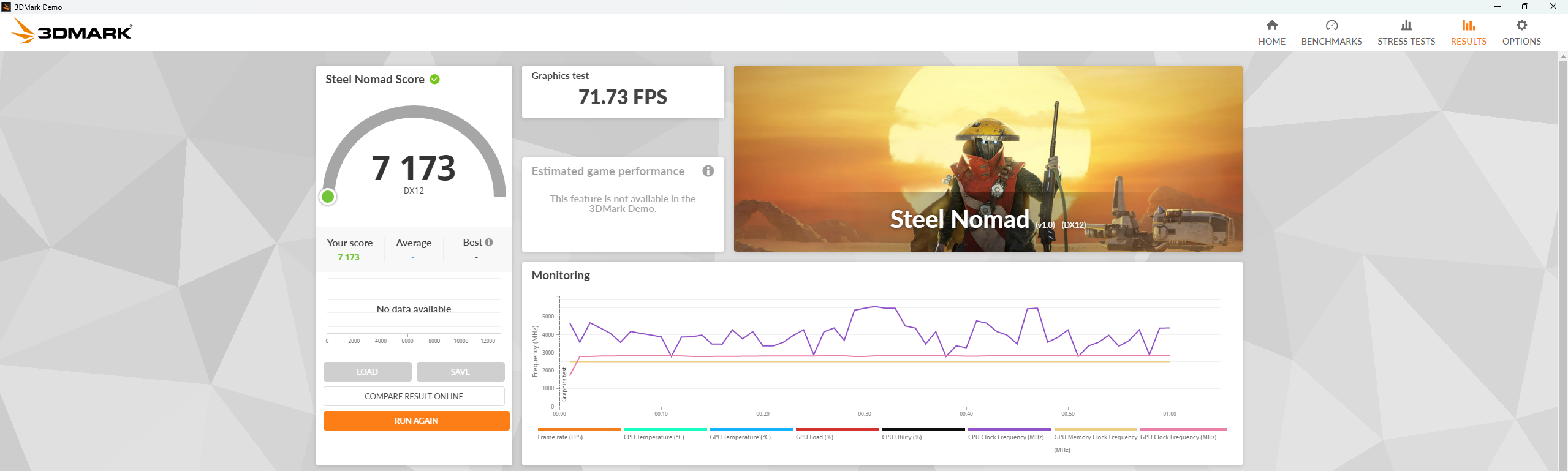Screen dimensions: 1568x471
Task: Open the OPTIONS tab label
Action: 1521,42
